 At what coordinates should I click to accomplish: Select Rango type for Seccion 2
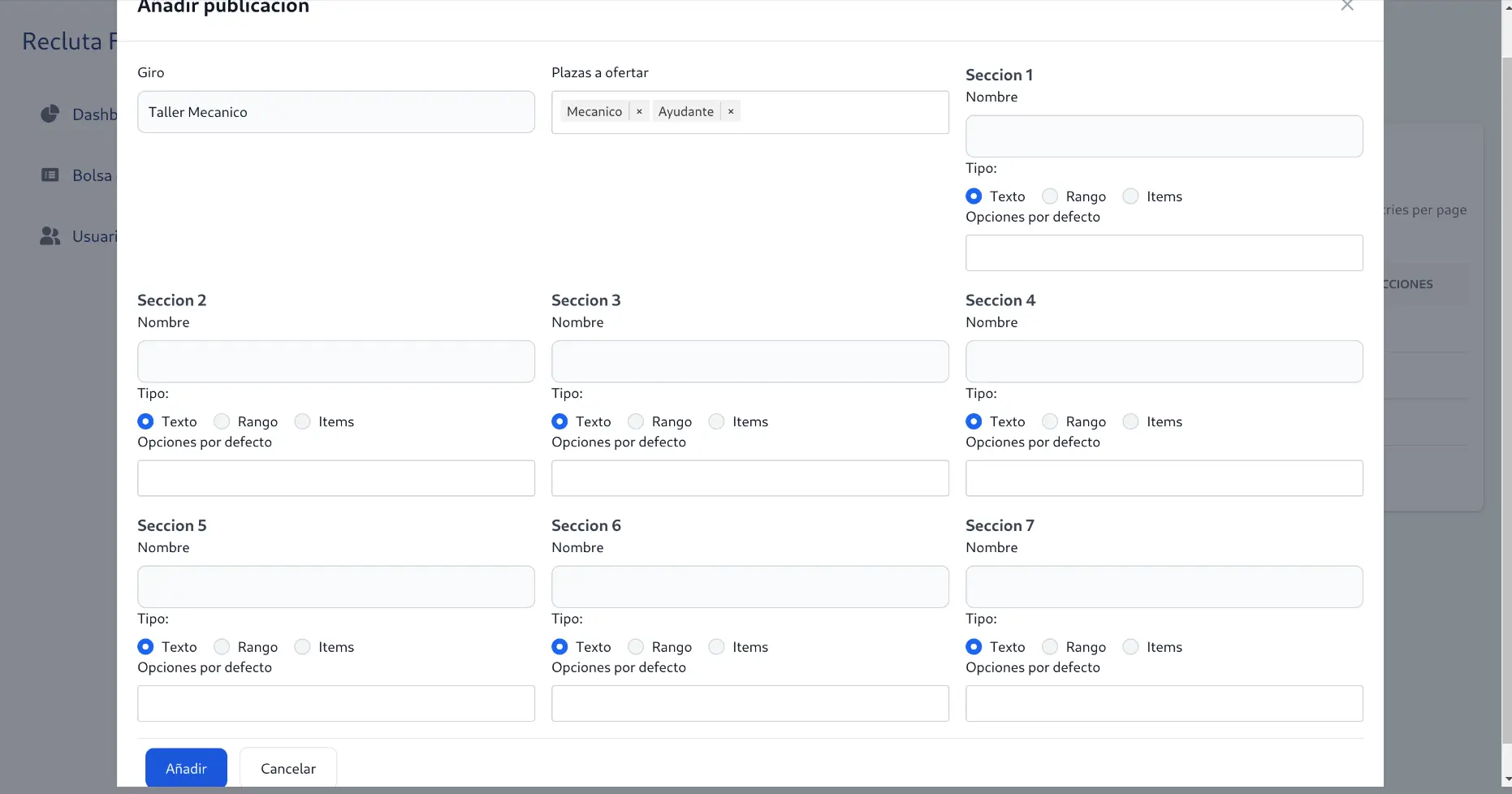pos(222,421)
